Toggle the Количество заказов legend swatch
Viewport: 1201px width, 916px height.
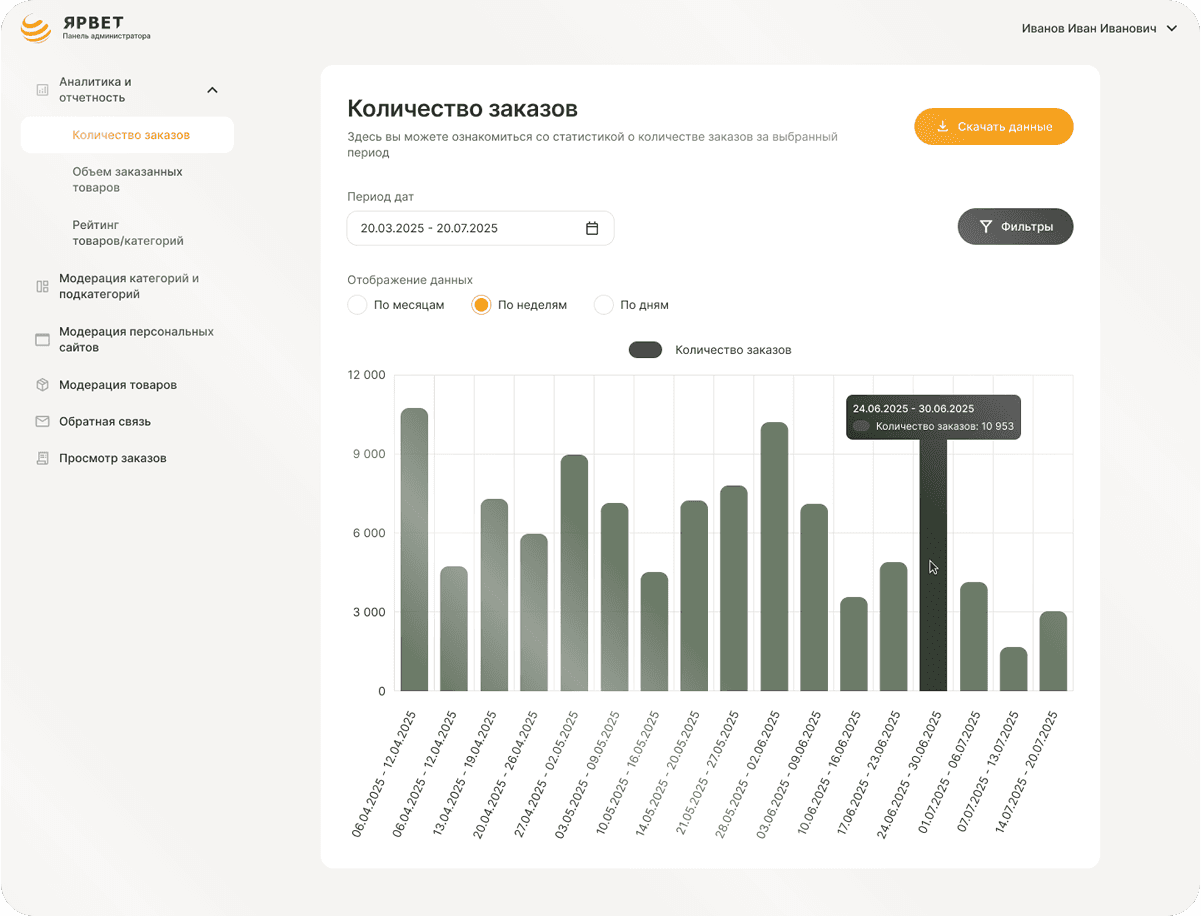coord(645,350)
